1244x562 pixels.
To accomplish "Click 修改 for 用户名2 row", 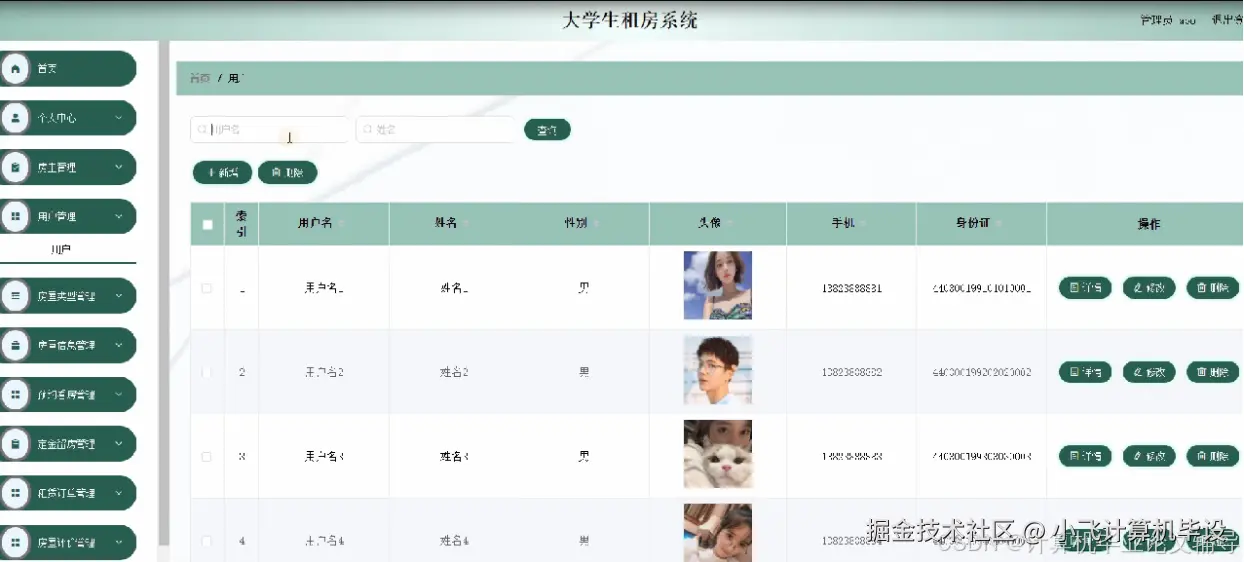I will [1149, 372].
